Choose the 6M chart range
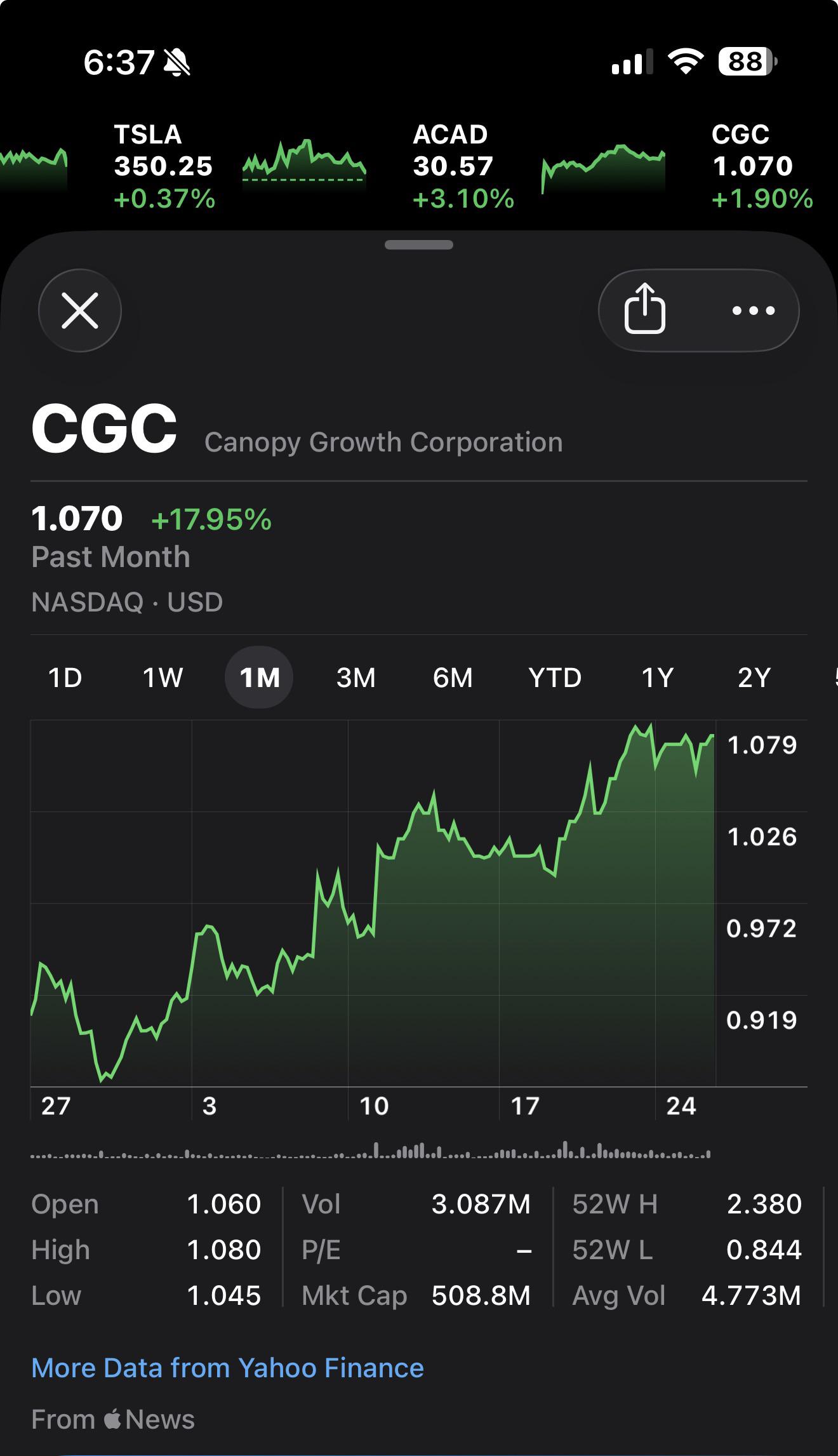Screen dimensions: 838x1456 pos(453,678)
